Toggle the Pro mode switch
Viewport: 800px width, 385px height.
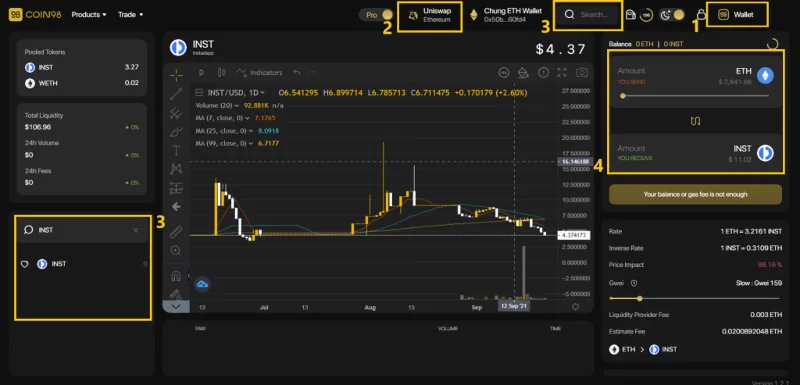point(378,15)
